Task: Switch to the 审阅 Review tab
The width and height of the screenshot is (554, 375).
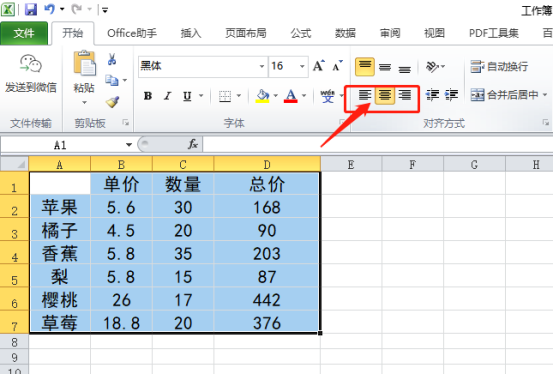Action: (x=390, y=33)
